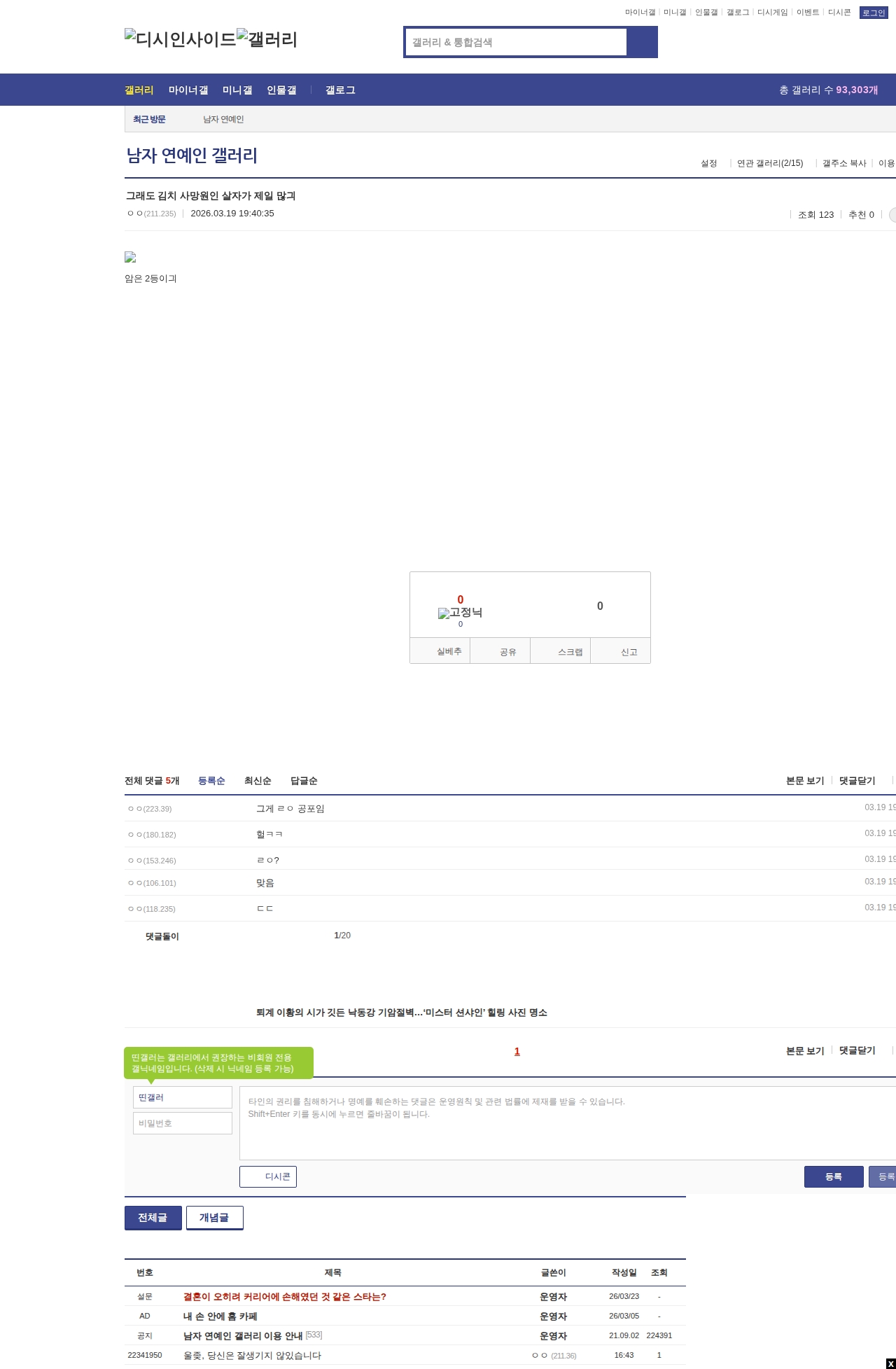896x1369 pixels.
Task: Select 마이너갤 in the blue navigation bar
Action: tap(188, 90)
